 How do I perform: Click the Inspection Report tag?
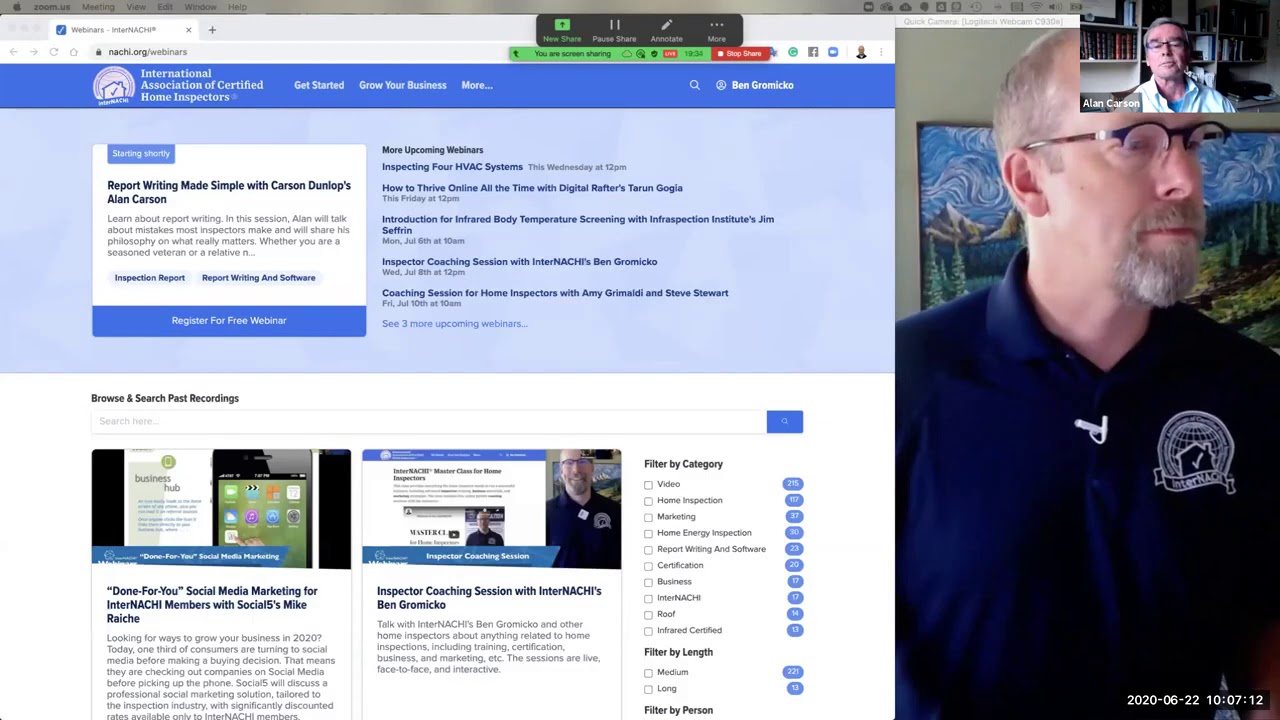150,278
